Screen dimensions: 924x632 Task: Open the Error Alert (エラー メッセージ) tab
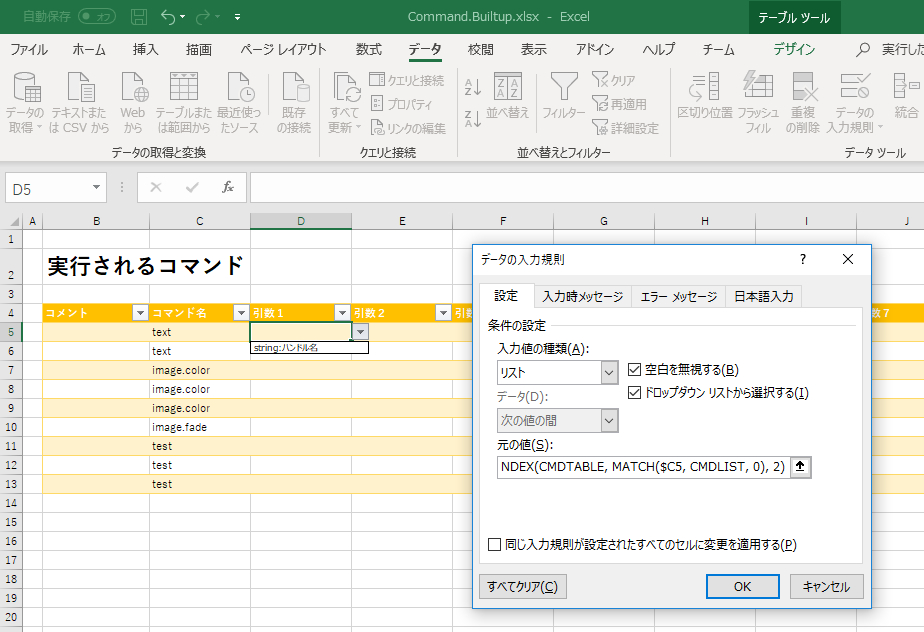coord(679,297)
